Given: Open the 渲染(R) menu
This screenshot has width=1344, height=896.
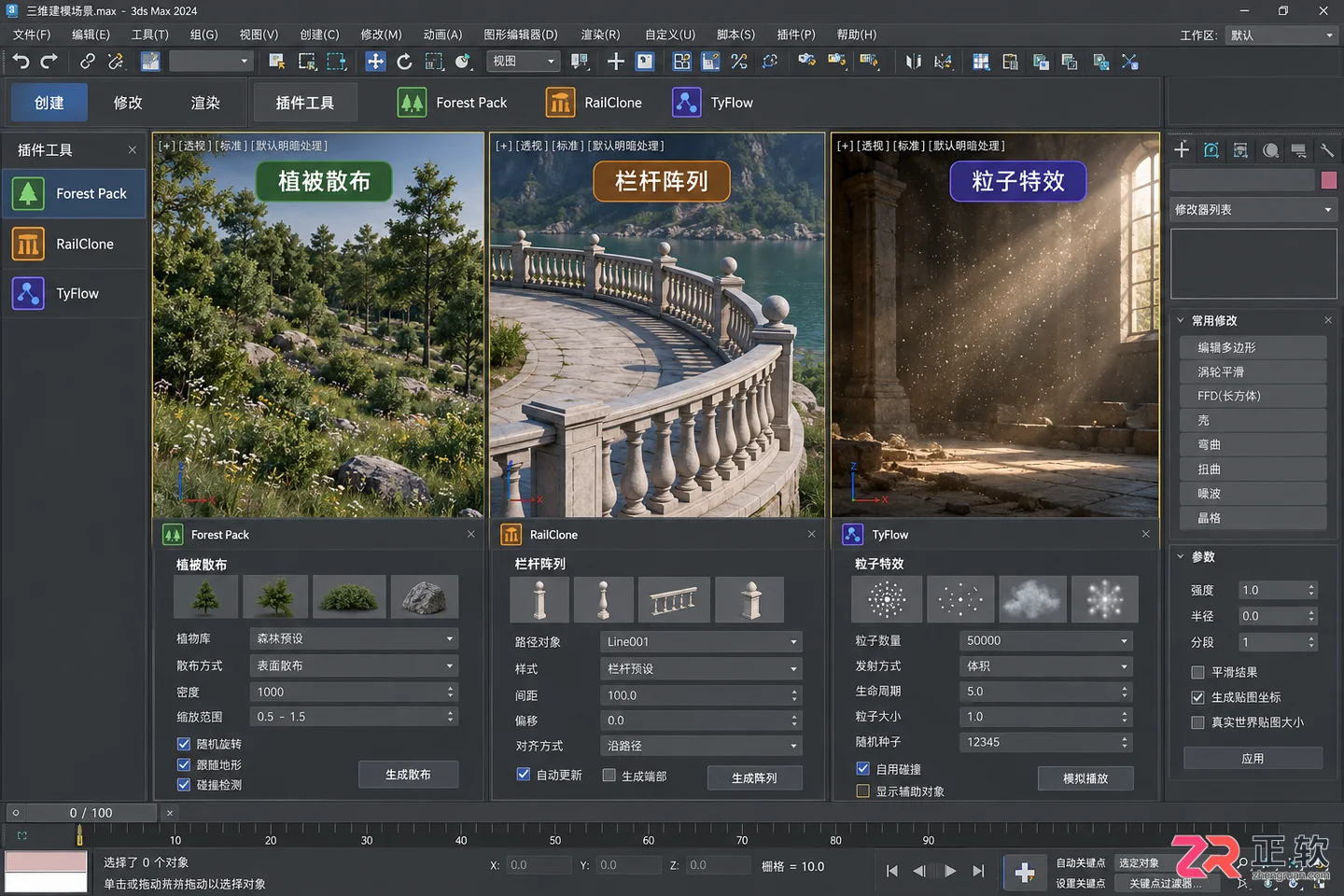Looking at the screenshot, I should tap(600, 35).
